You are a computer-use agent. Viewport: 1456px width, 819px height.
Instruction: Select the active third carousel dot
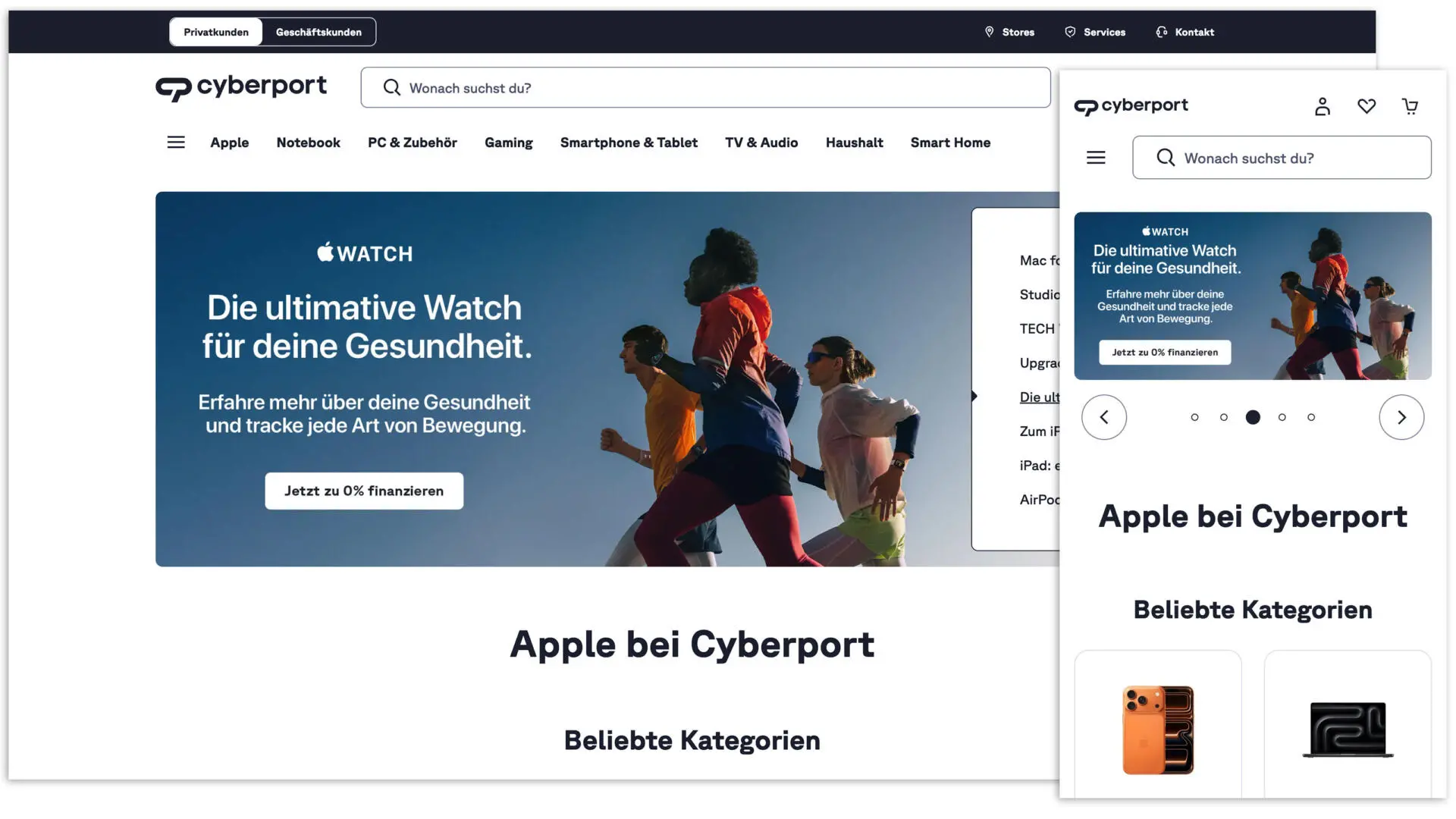(x=1253, y=417)
